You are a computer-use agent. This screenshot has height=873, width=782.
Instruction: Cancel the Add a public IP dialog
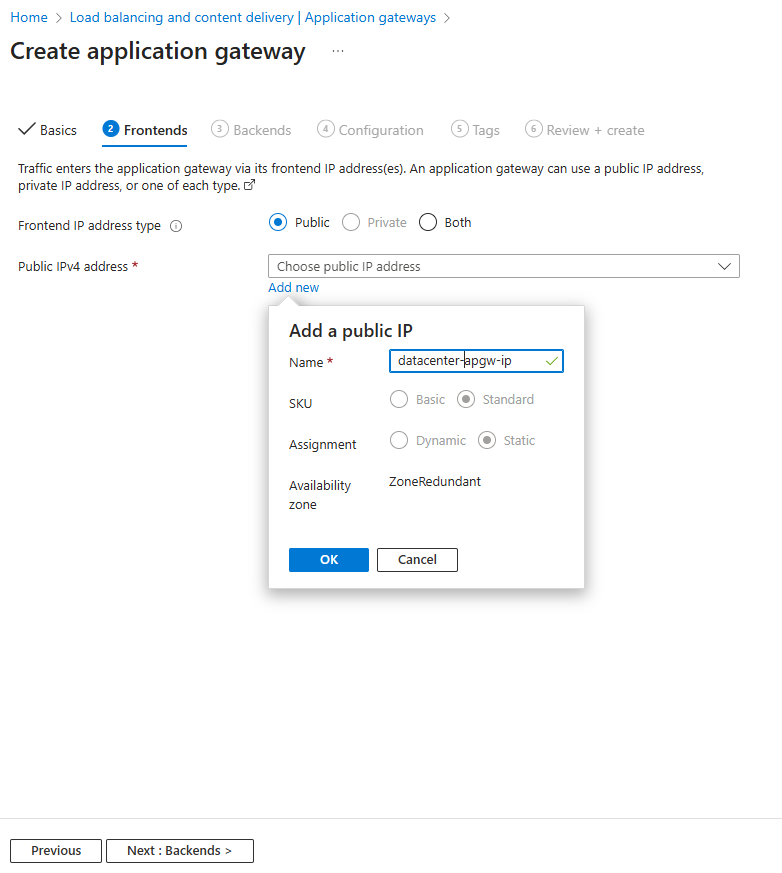pos(417,560)
